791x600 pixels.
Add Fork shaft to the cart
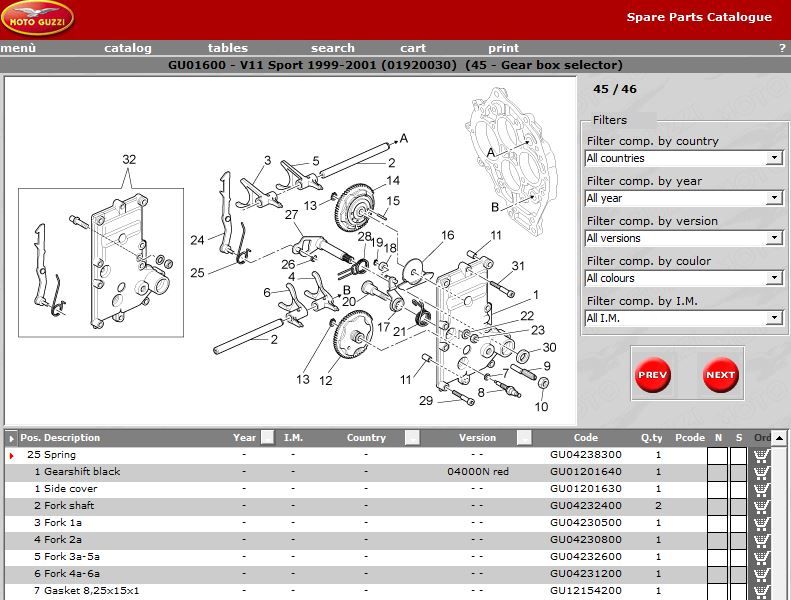pyautogui.click(x=762, y=506)
